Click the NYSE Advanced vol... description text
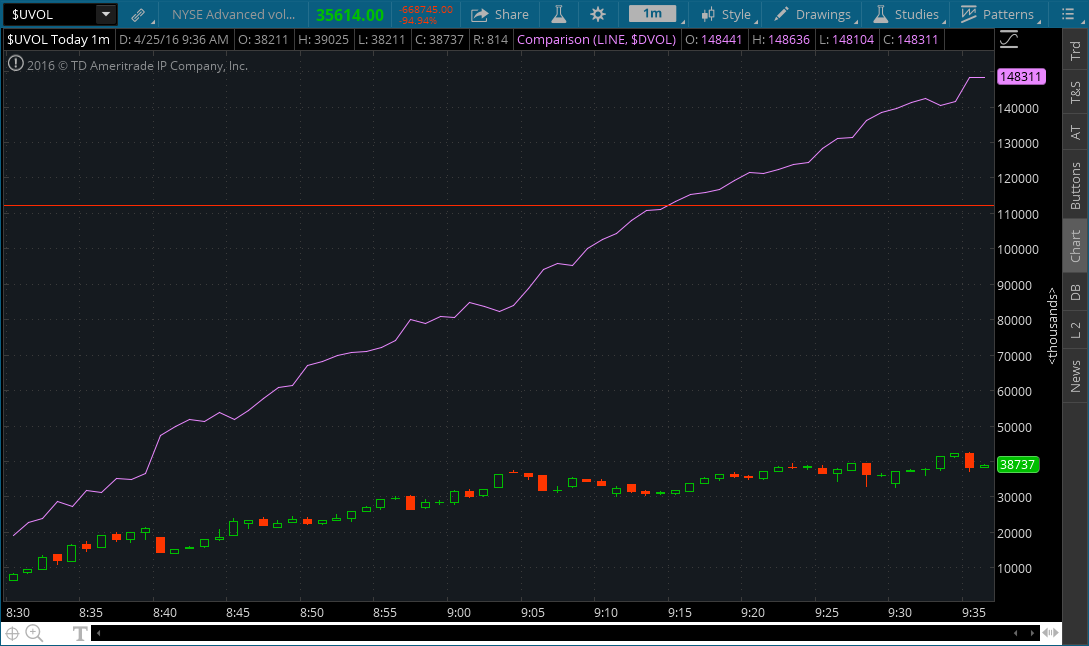Screen dimensions: 1089x646 click(x=233, y=15)
